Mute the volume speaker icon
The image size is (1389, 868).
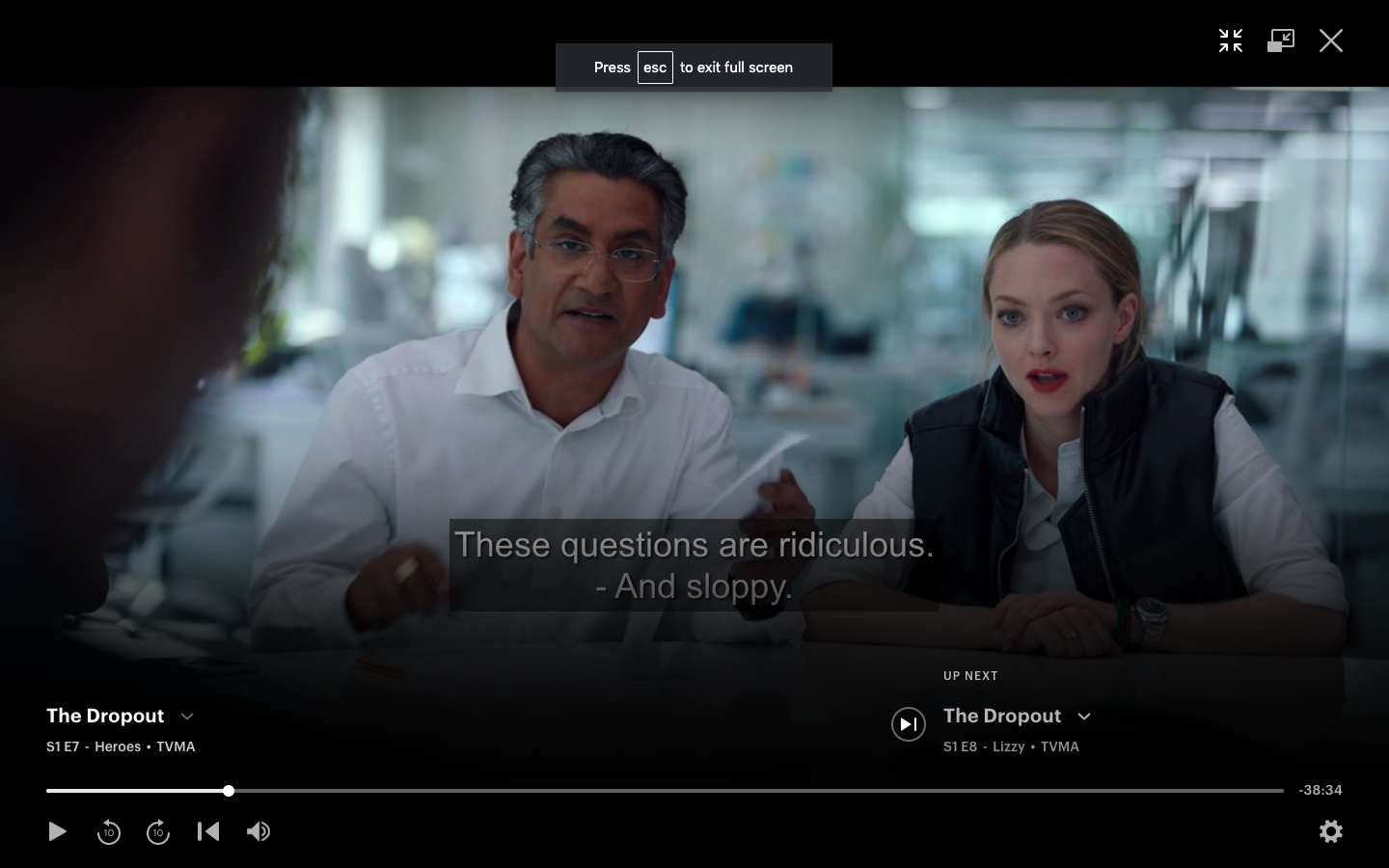tap(259, 831)
